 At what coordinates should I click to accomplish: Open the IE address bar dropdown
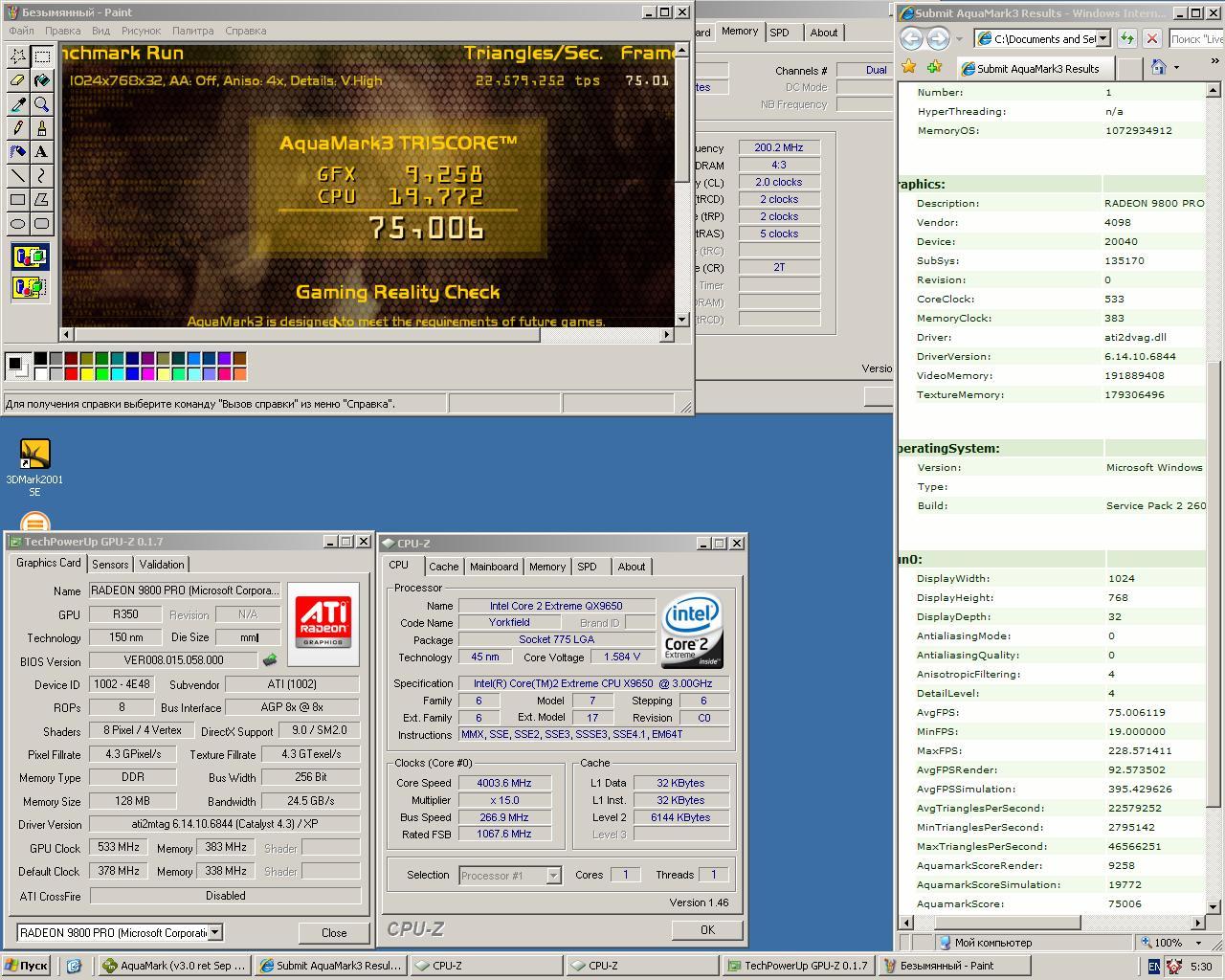[x=1103, y=38]
